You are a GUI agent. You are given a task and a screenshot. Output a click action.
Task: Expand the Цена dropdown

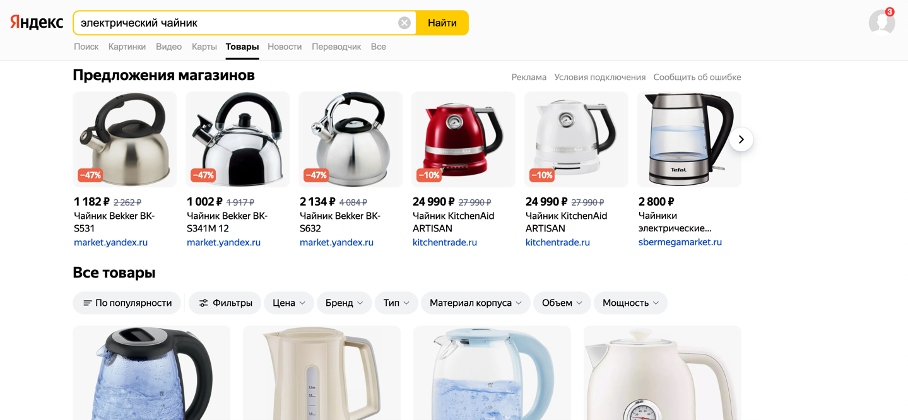[288, 303]
